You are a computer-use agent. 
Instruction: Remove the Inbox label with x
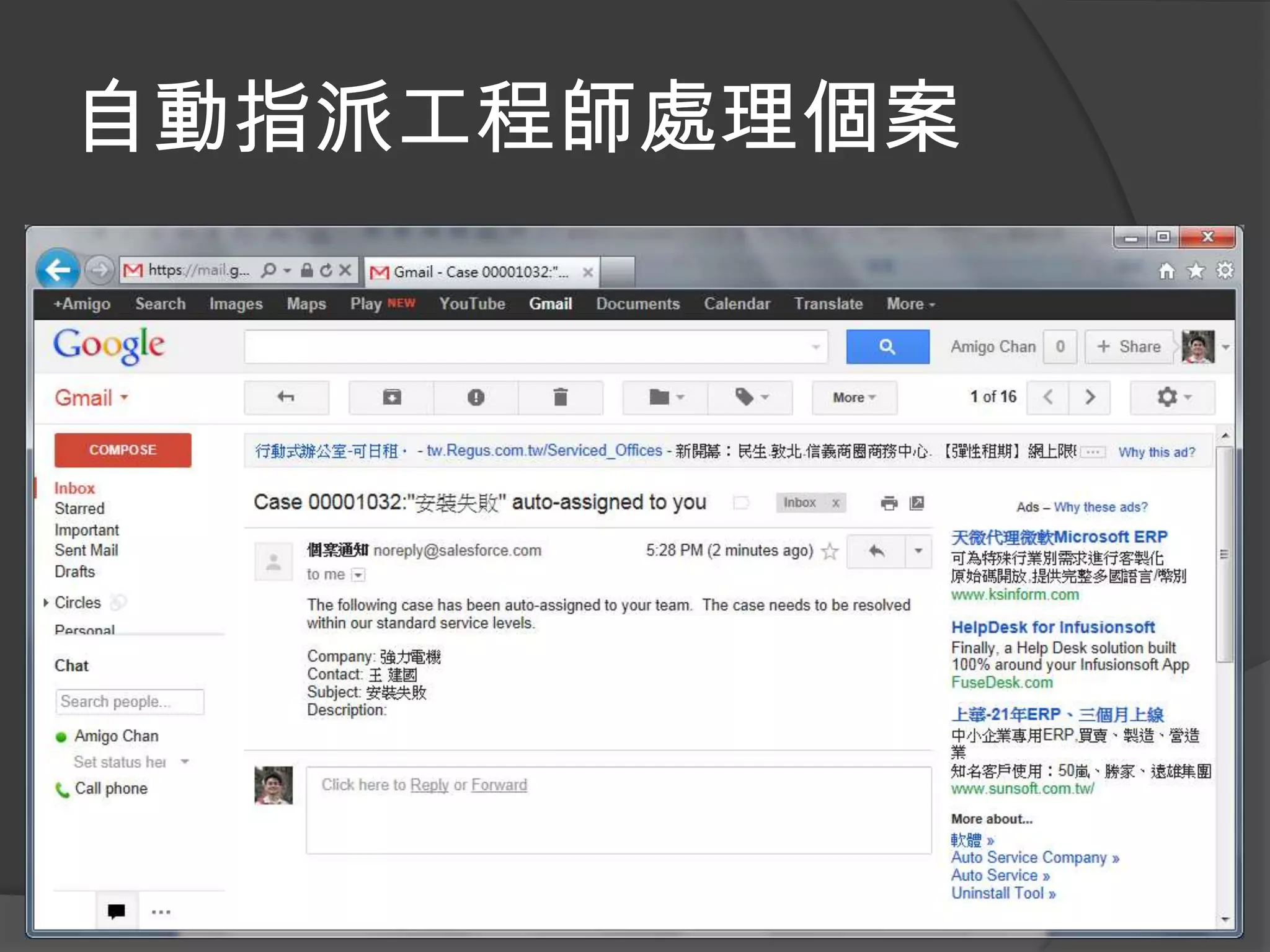coord(835,503)
